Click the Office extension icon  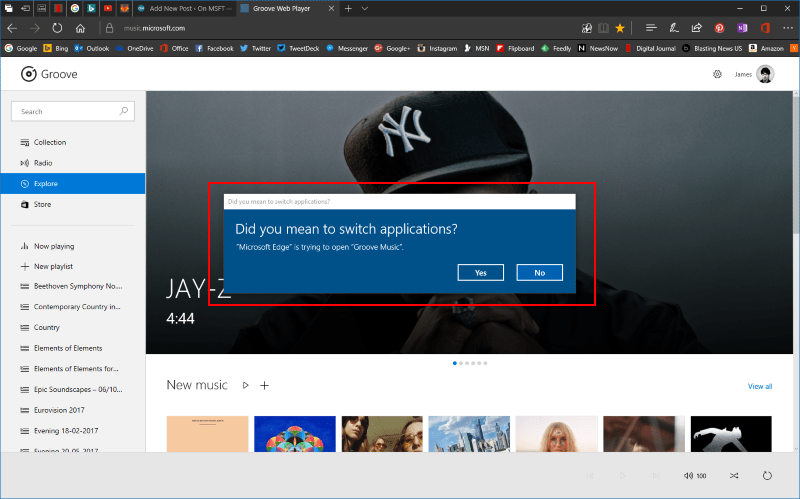coord(765,29)
